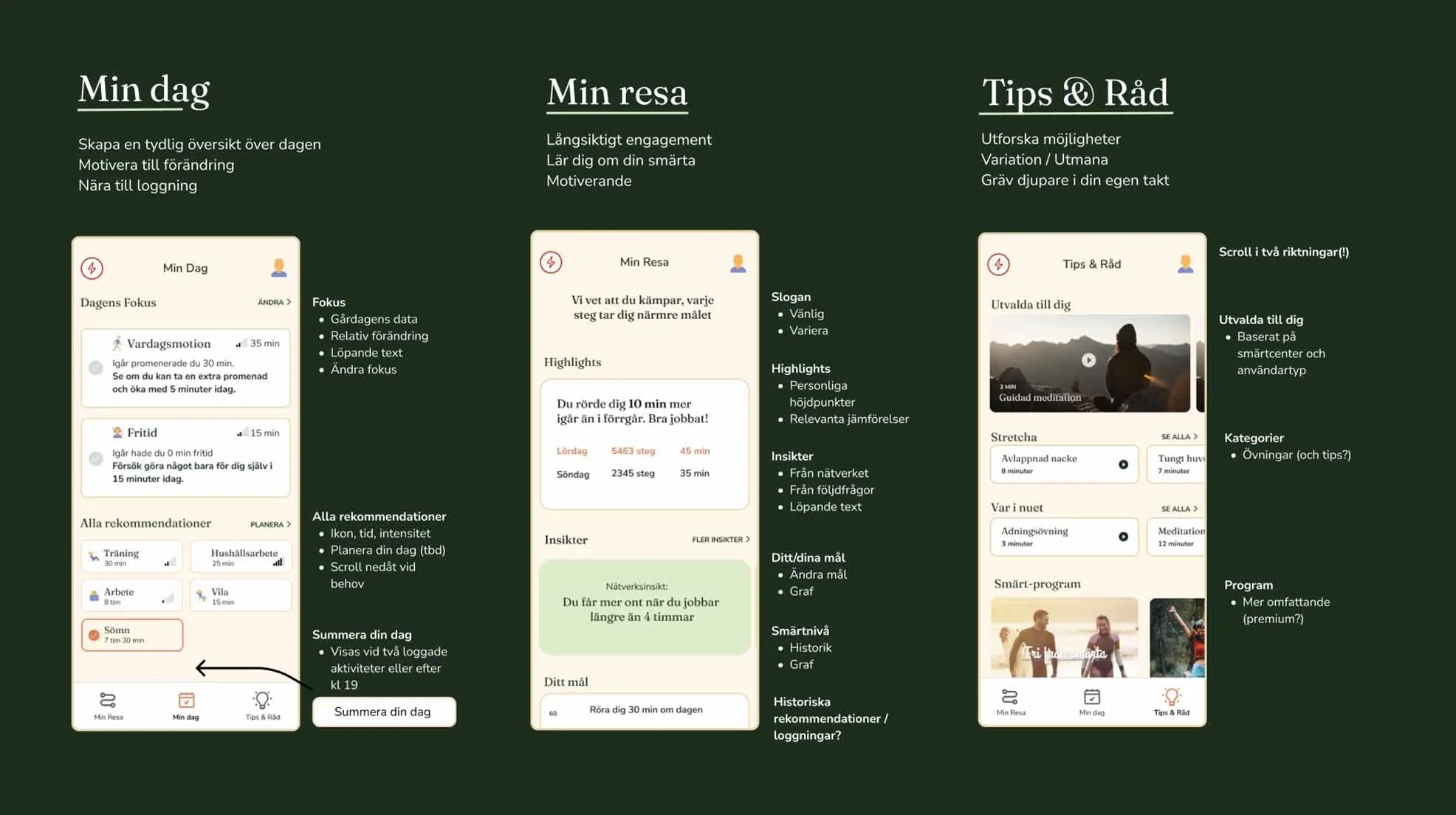Switch to Min Resa tab in Min Dag screen
Image resolution: width=1456 pixels, height=815 pixels.
coord(108,705)
